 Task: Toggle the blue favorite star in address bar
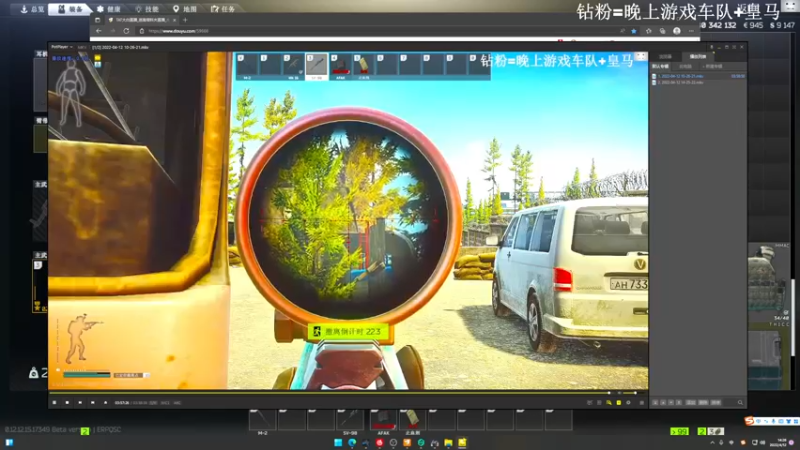(x=634, y=31)
